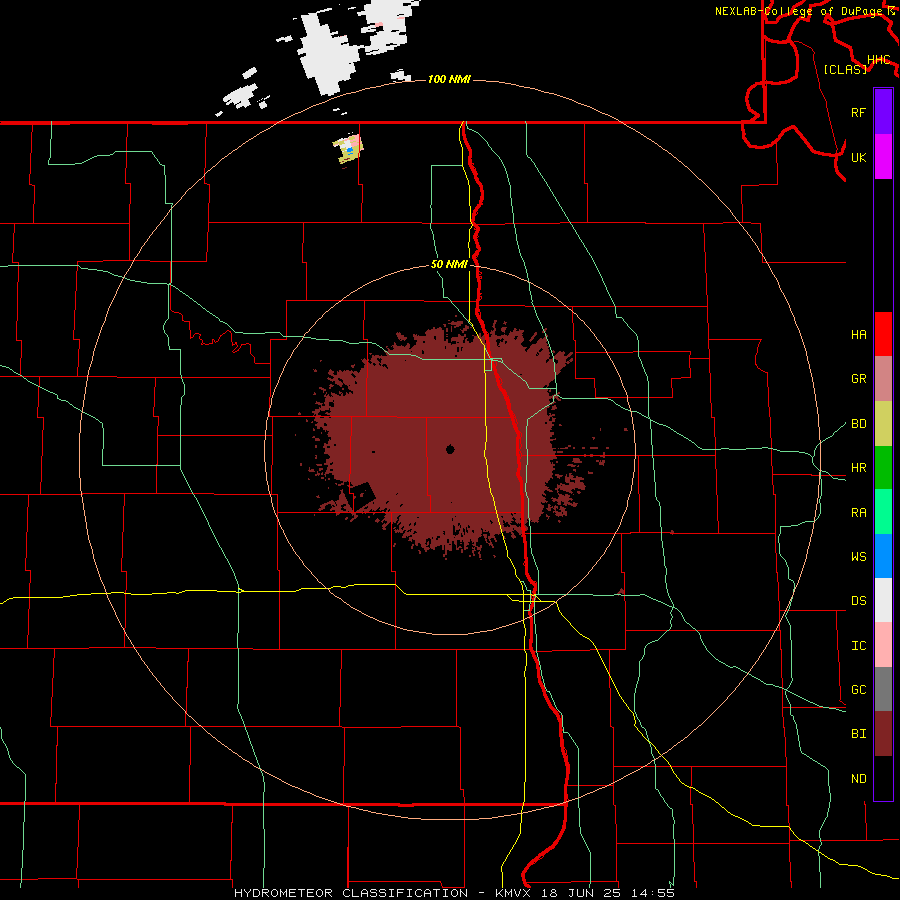
Task: Click the UK legend label
Action: point(859,157)
